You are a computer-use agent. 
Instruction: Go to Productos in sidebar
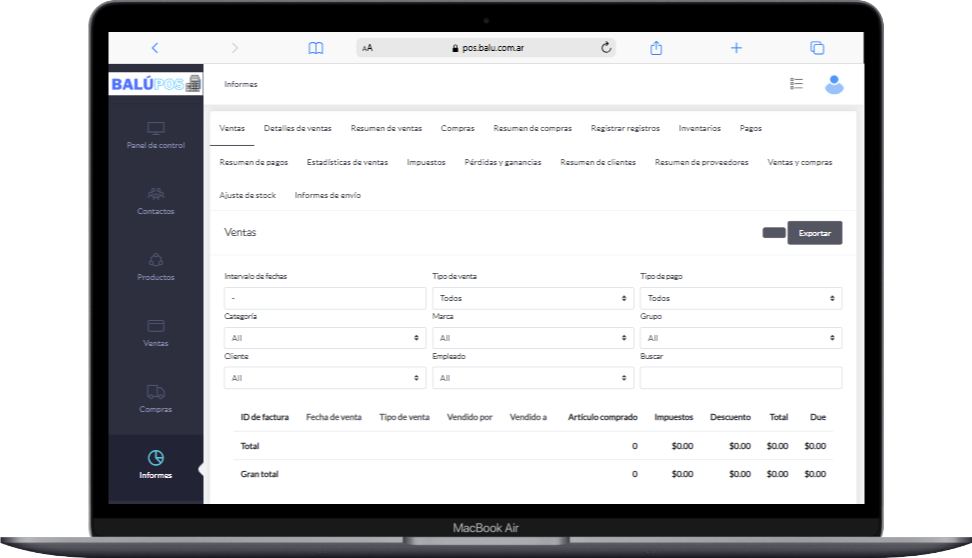tap(155, 260)
